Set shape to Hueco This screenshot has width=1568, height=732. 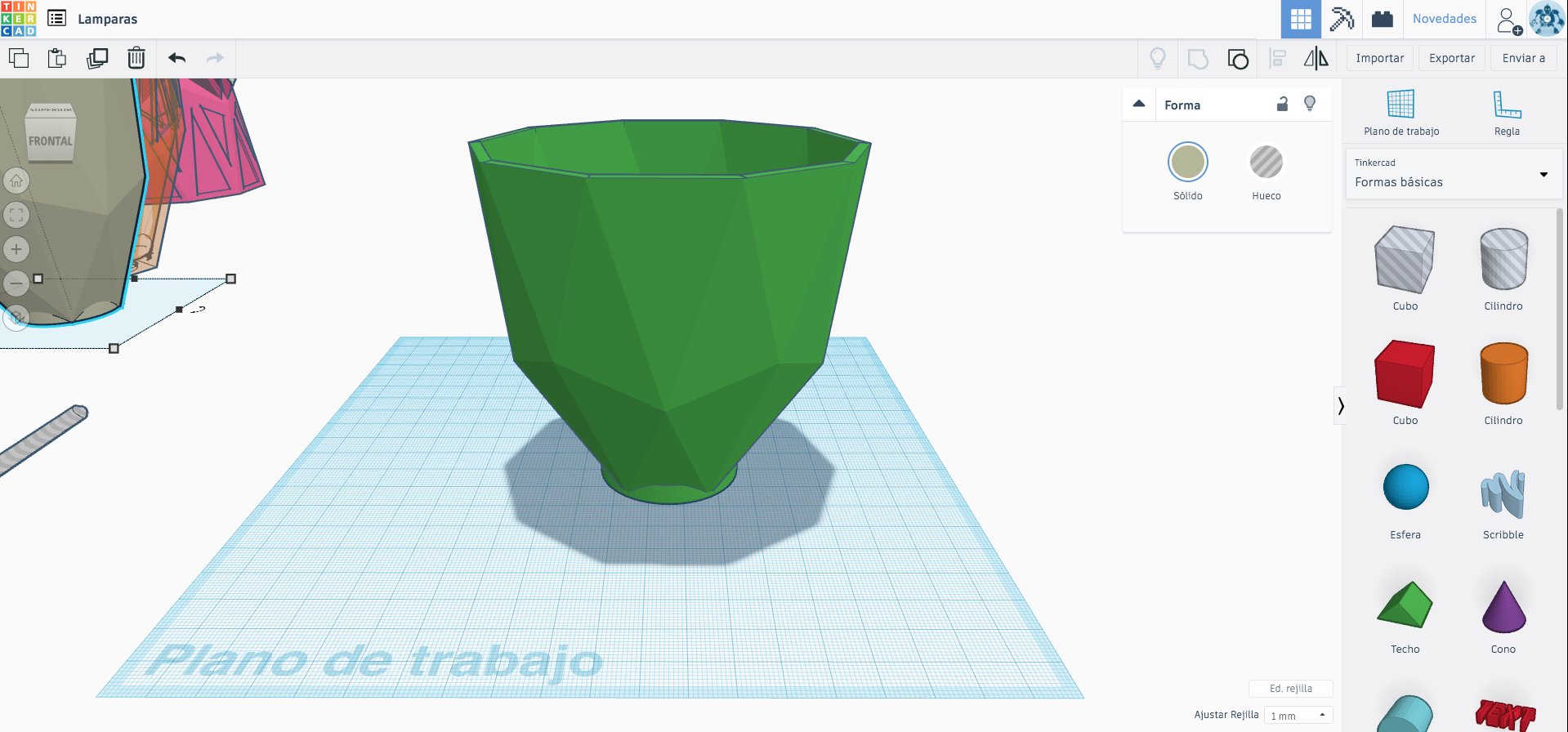1266,172
